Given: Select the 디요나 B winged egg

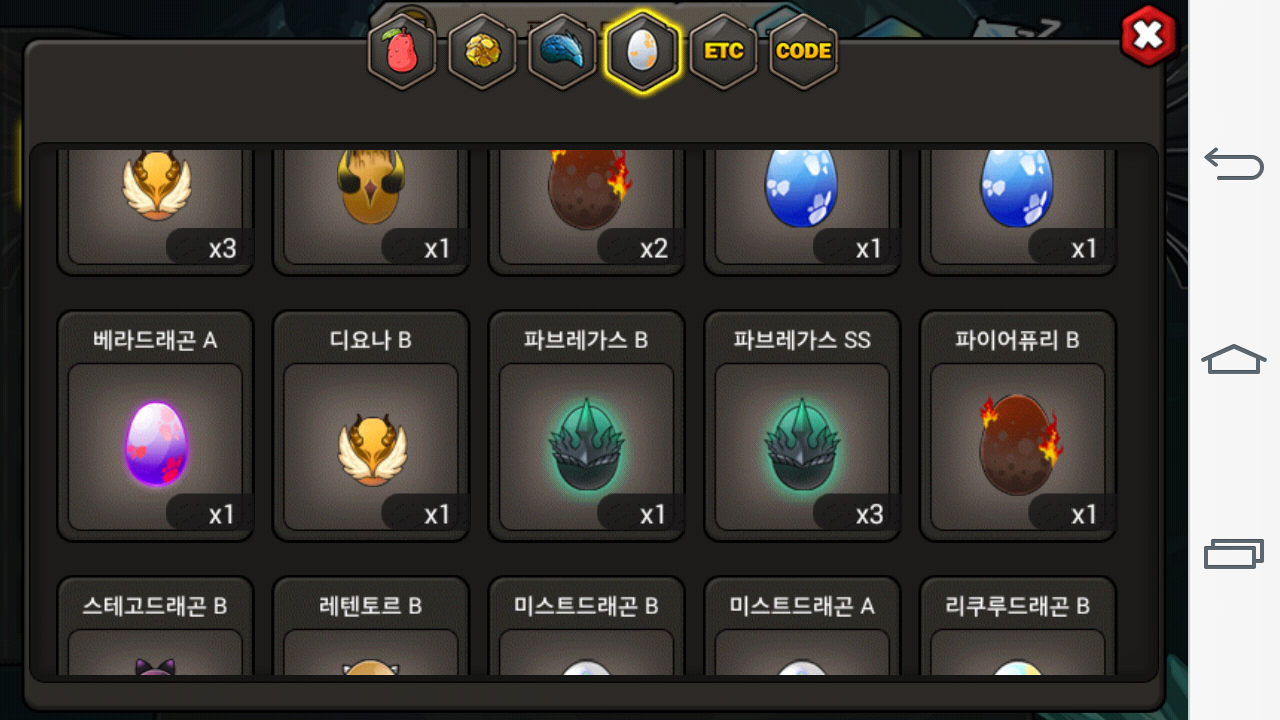Looking at the screenshot, I should 371,426.
